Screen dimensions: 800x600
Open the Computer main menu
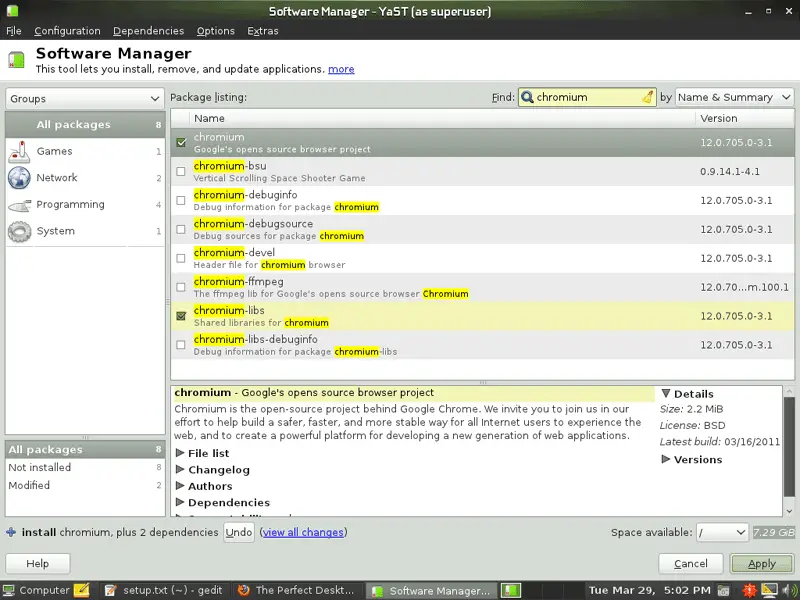(37, 590)
